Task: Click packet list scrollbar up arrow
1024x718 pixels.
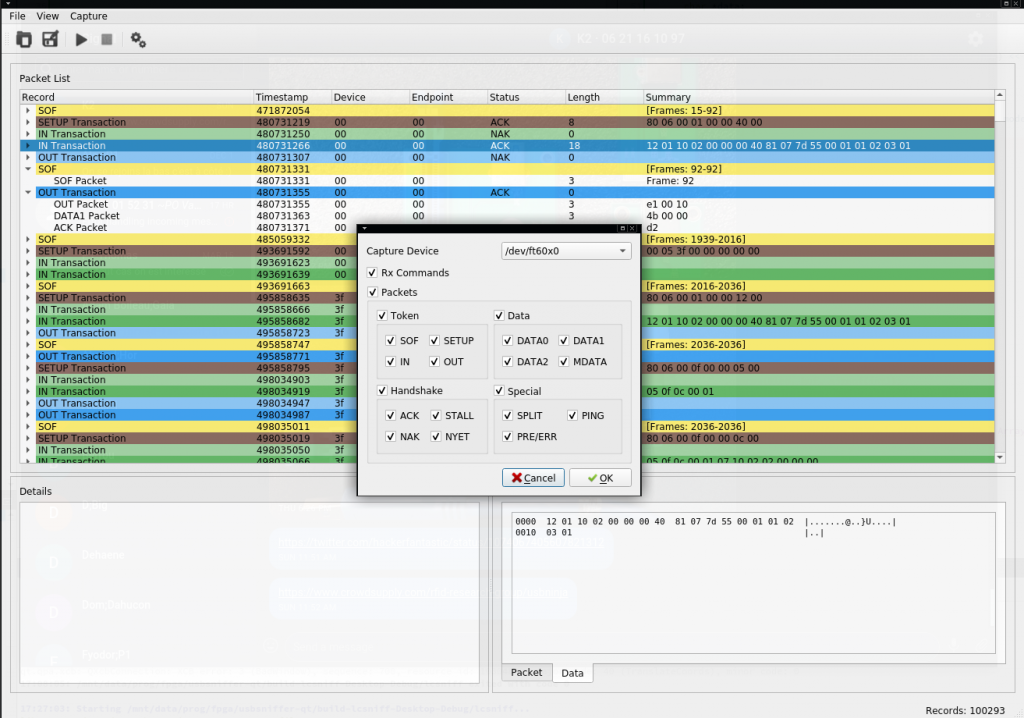Action: click(x=1000, y=95)
